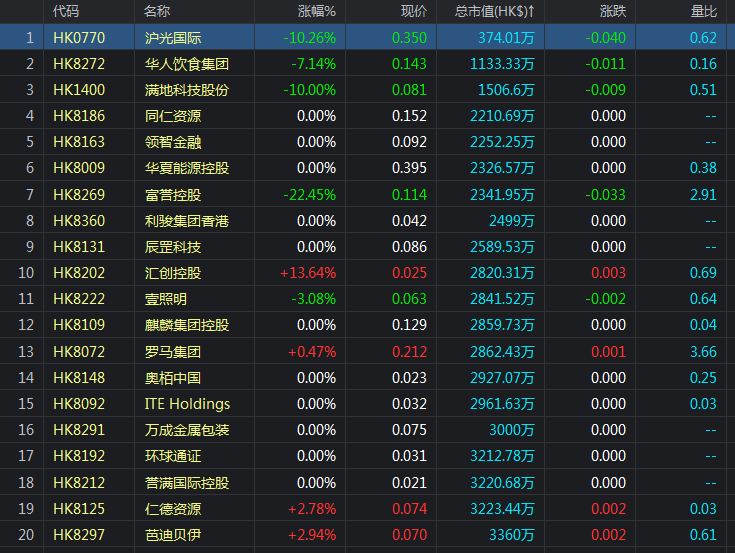This screenshot has height=553, width=735.
Task: Select 同仁资源 name
Action: pos(173,116)
